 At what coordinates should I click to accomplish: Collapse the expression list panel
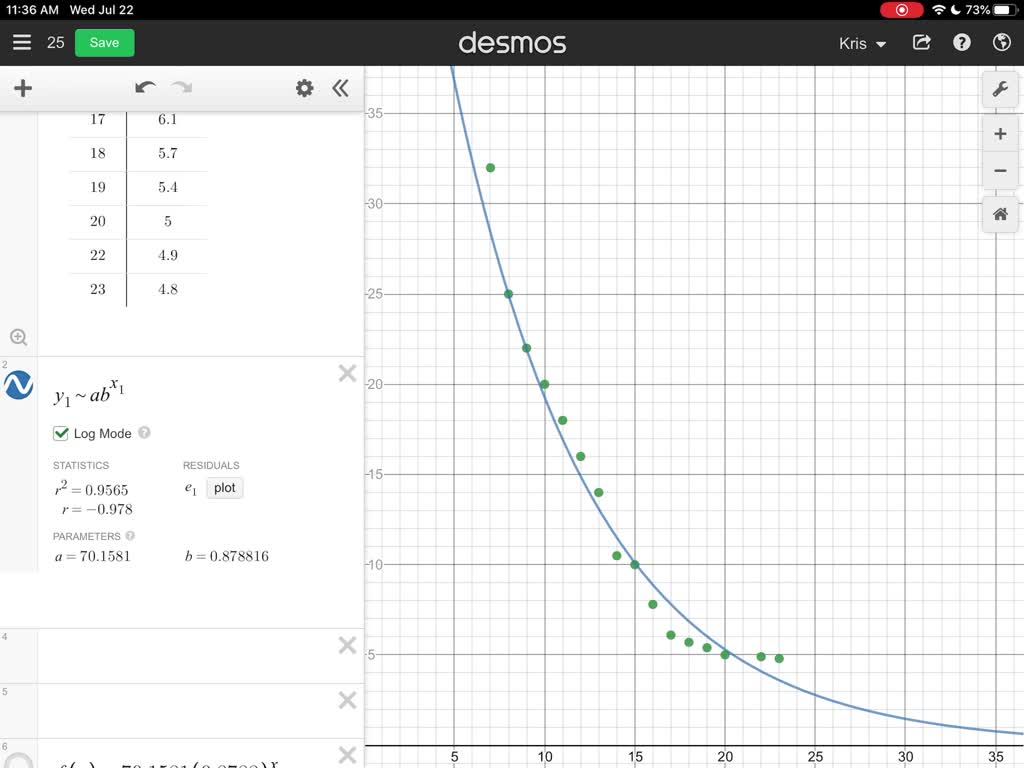coord(340,89)
